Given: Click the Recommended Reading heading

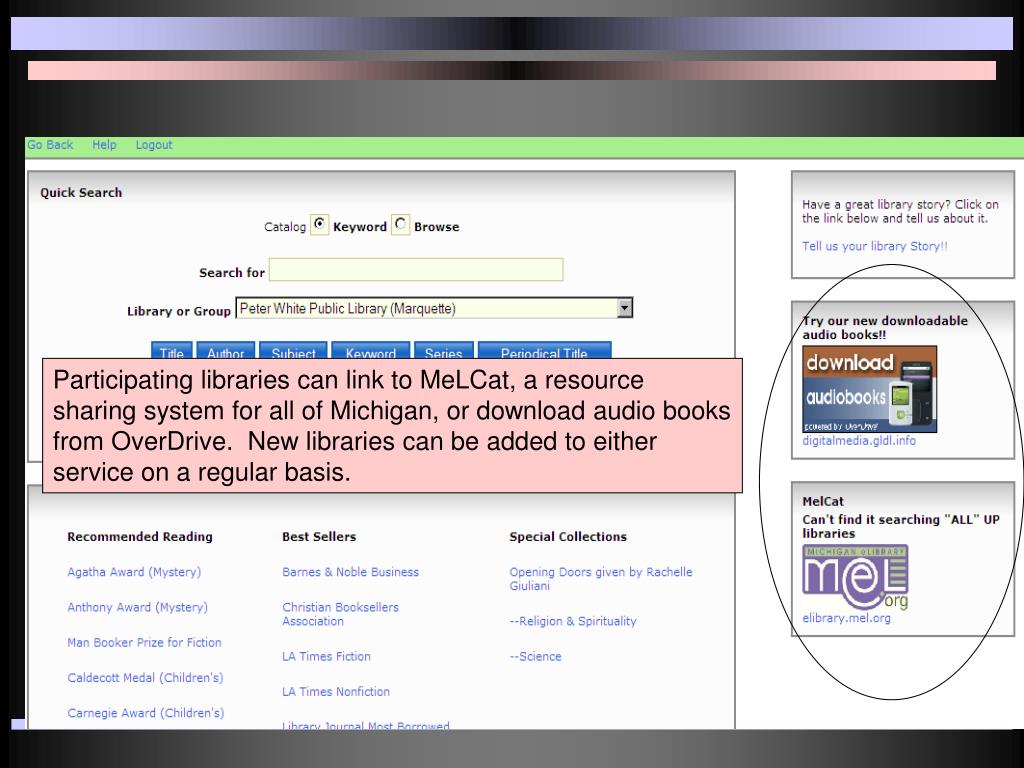Looking at the screenshot, I should coord(140,537).
